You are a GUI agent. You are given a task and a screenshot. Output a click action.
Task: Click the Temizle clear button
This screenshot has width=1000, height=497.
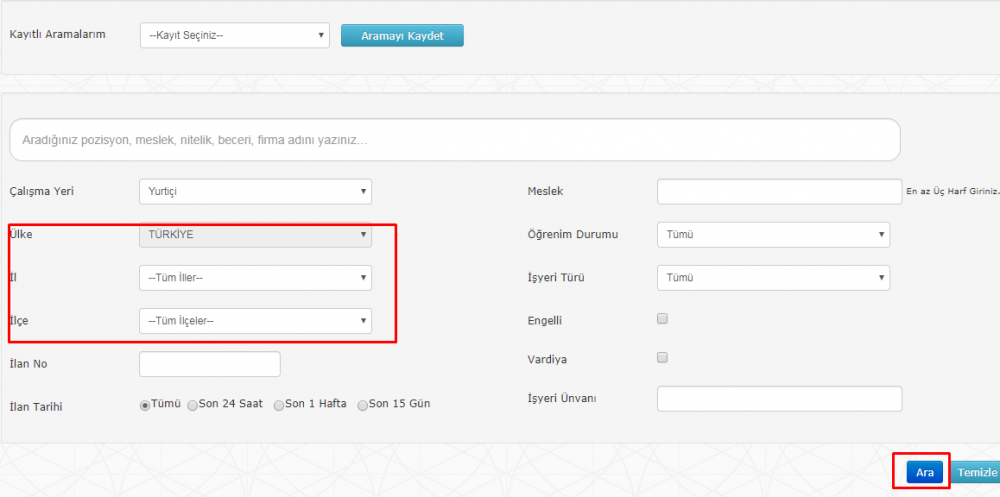[x=976, y=473]
